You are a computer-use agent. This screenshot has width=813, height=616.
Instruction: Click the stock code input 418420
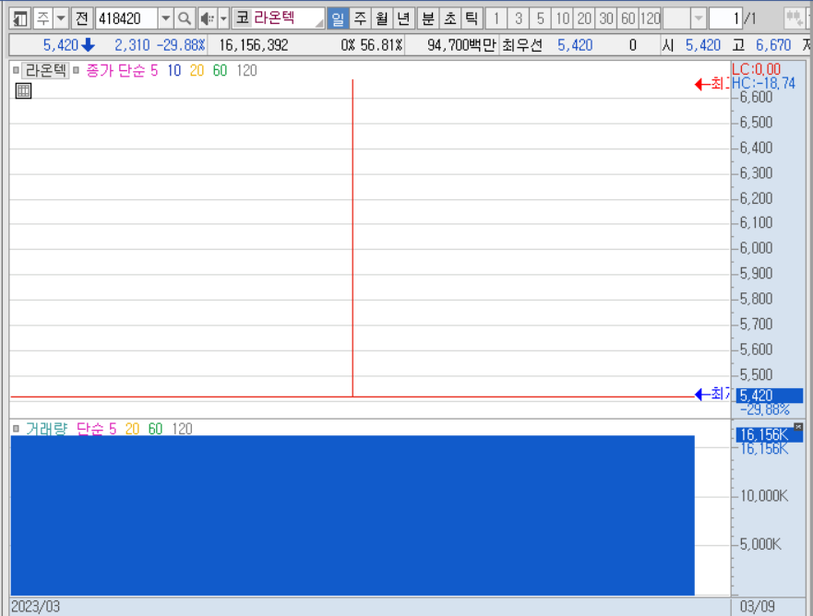pos(126,19)
